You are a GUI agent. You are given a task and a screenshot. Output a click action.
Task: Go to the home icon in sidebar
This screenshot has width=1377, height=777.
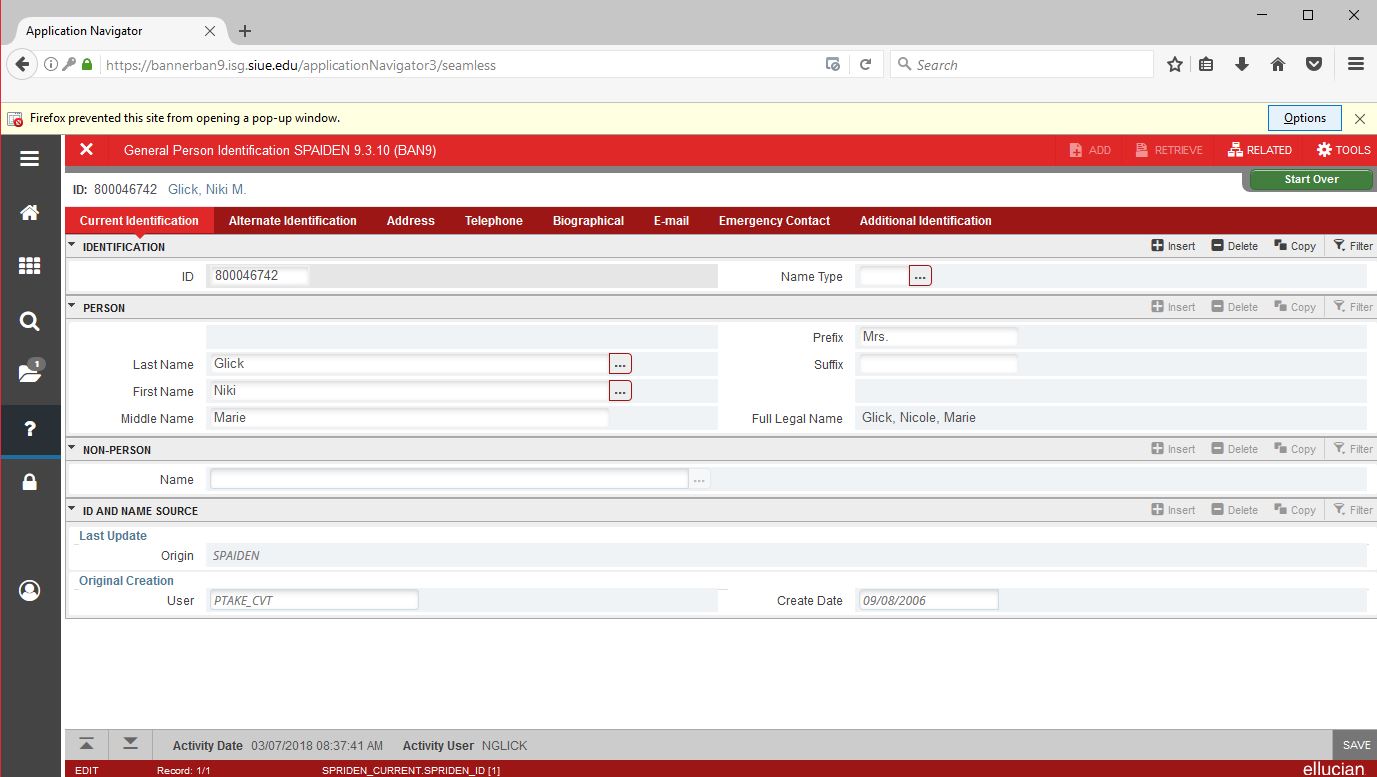[30, 213]
